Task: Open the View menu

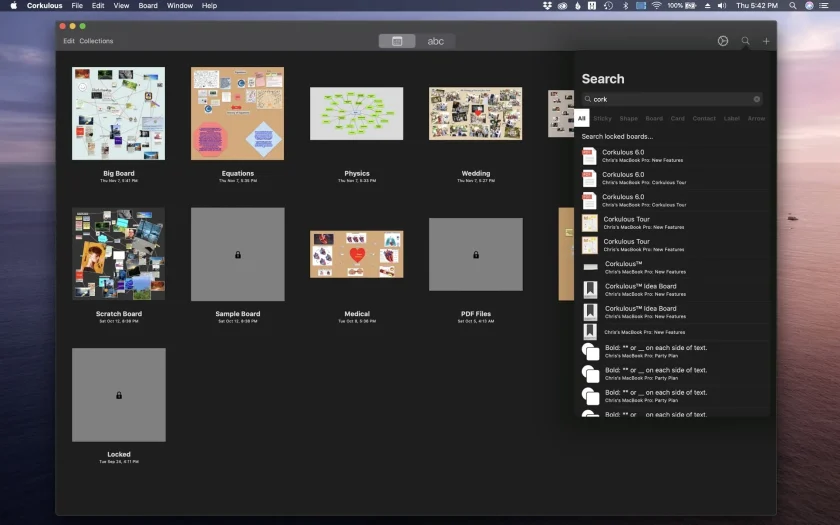Action: click(121, 5)
